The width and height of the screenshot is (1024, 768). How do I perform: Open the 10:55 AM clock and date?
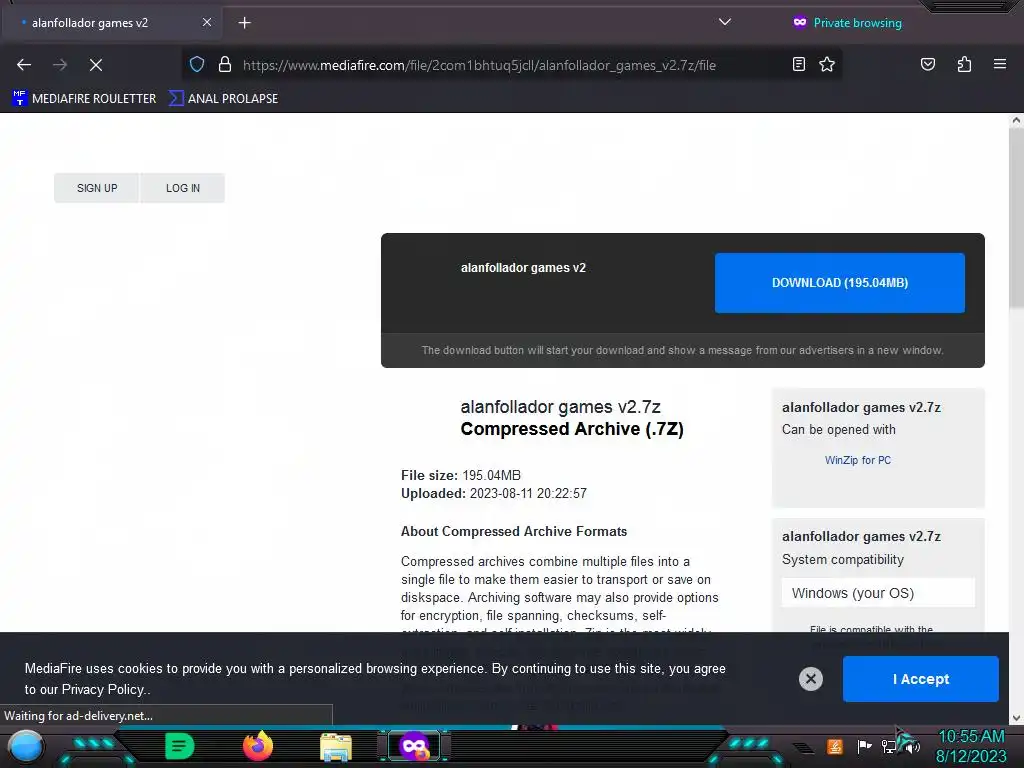971,746
